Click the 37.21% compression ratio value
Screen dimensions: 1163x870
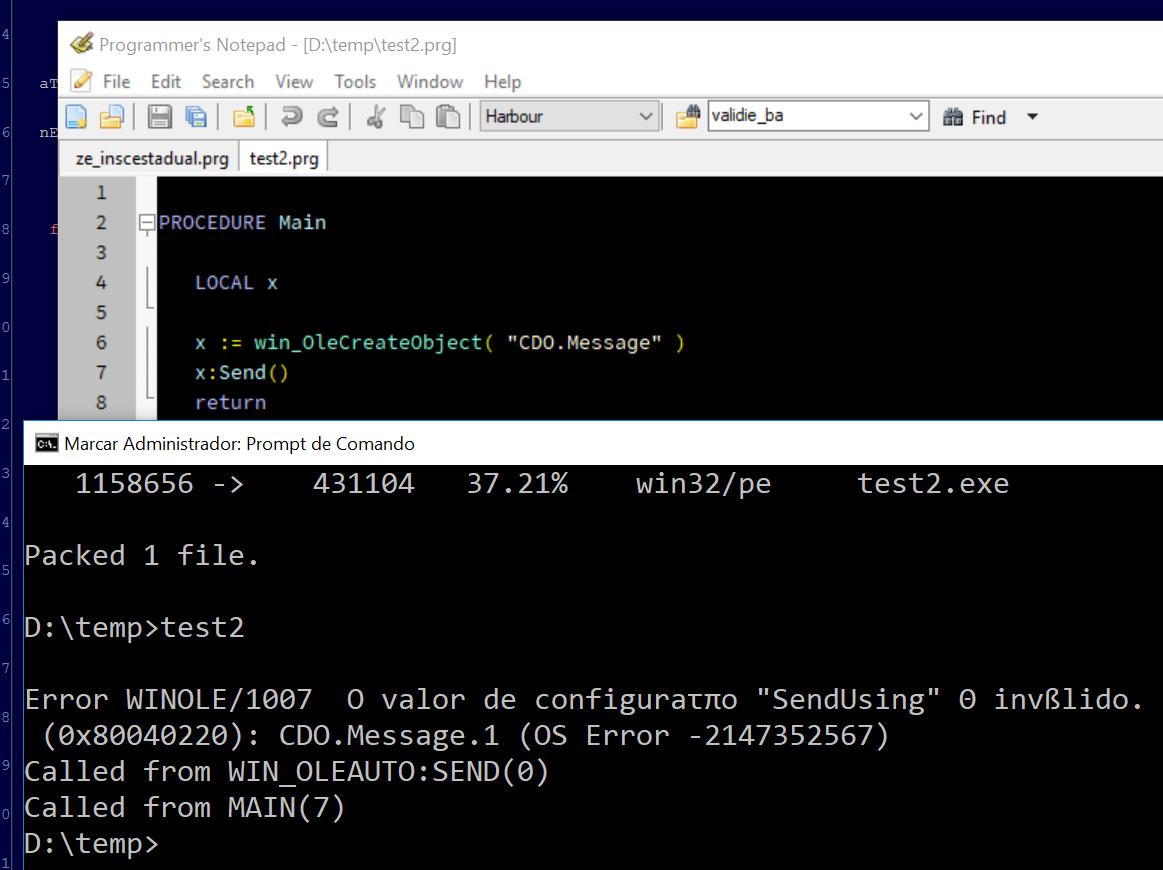[517, 484]
